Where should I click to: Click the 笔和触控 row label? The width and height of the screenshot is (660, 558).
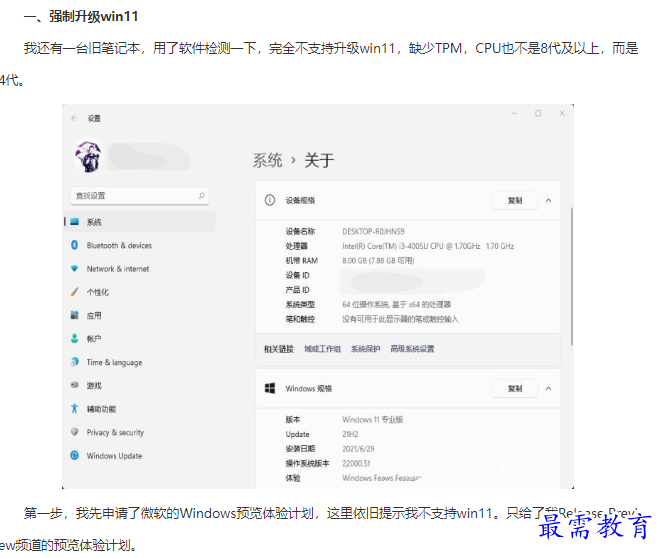(x=300, y=319)
